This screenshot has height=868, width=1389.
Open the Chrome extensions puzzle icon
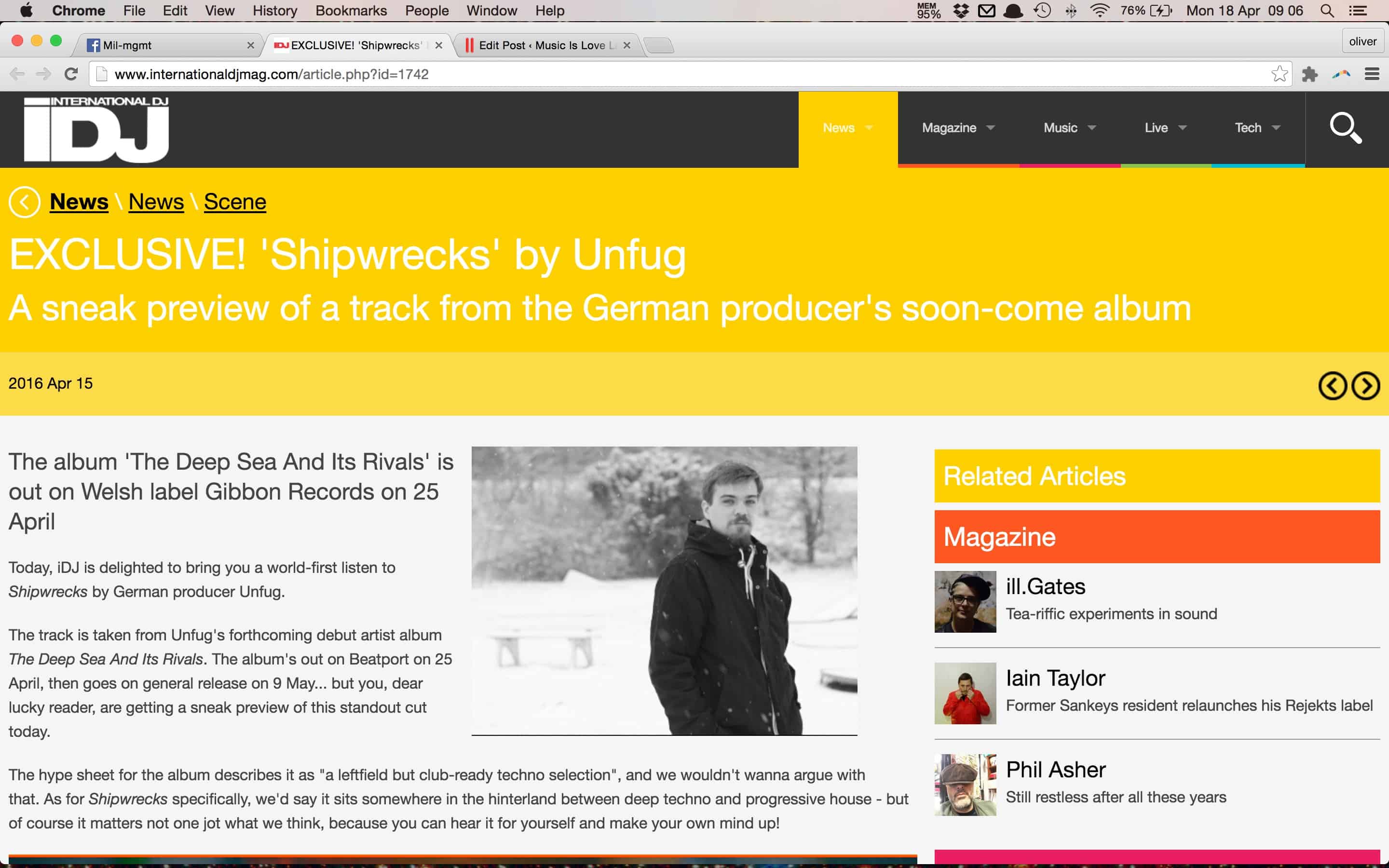pyautogui.click(x=1310, y=74)
